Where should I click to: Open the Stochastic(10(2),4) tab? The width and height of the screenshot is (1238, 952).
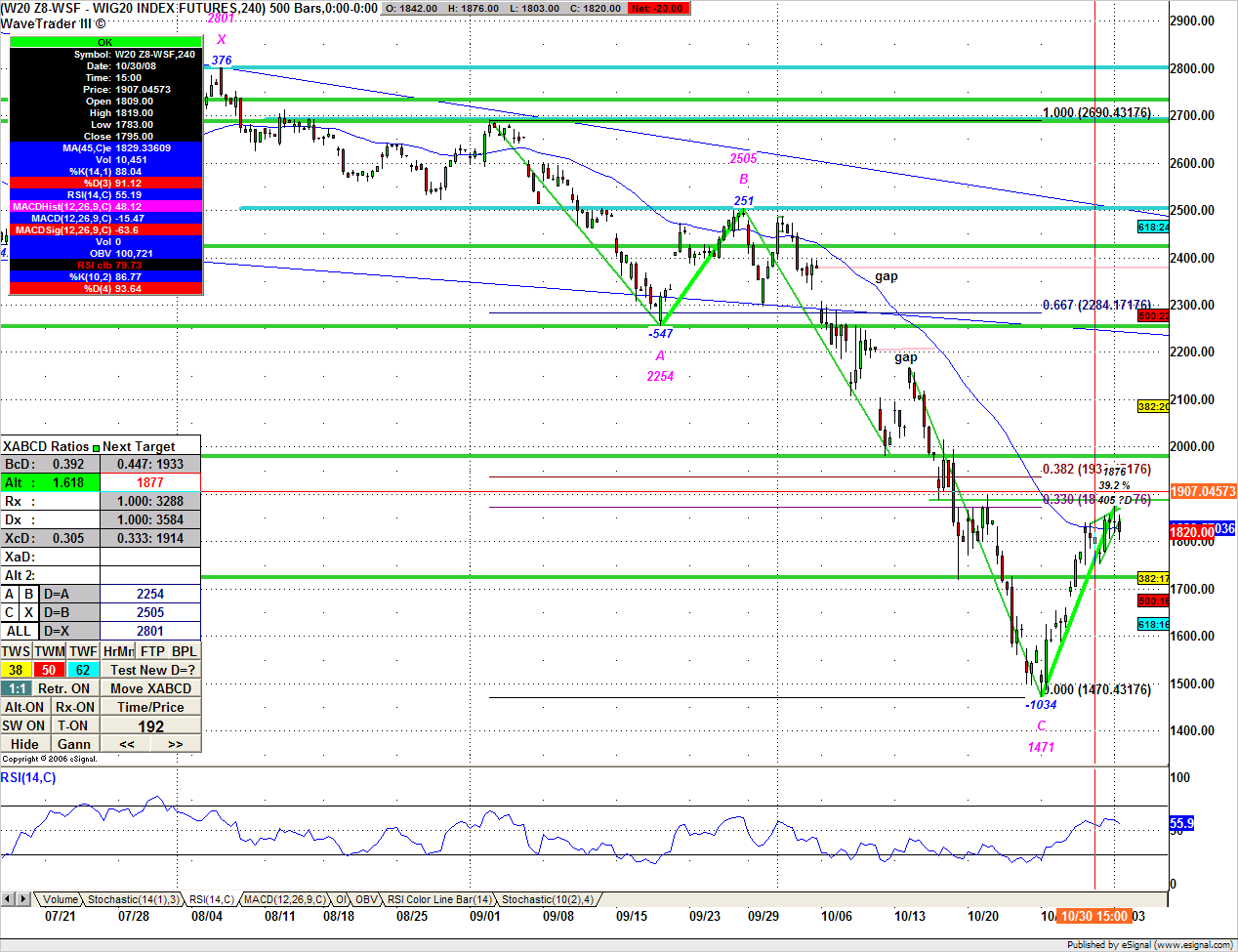click(547, 899)
